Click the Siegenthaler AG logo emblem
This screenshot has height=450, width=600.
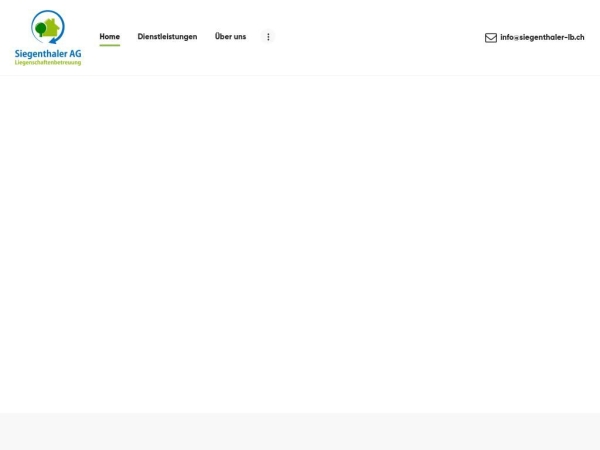click(x=48, y=27)
